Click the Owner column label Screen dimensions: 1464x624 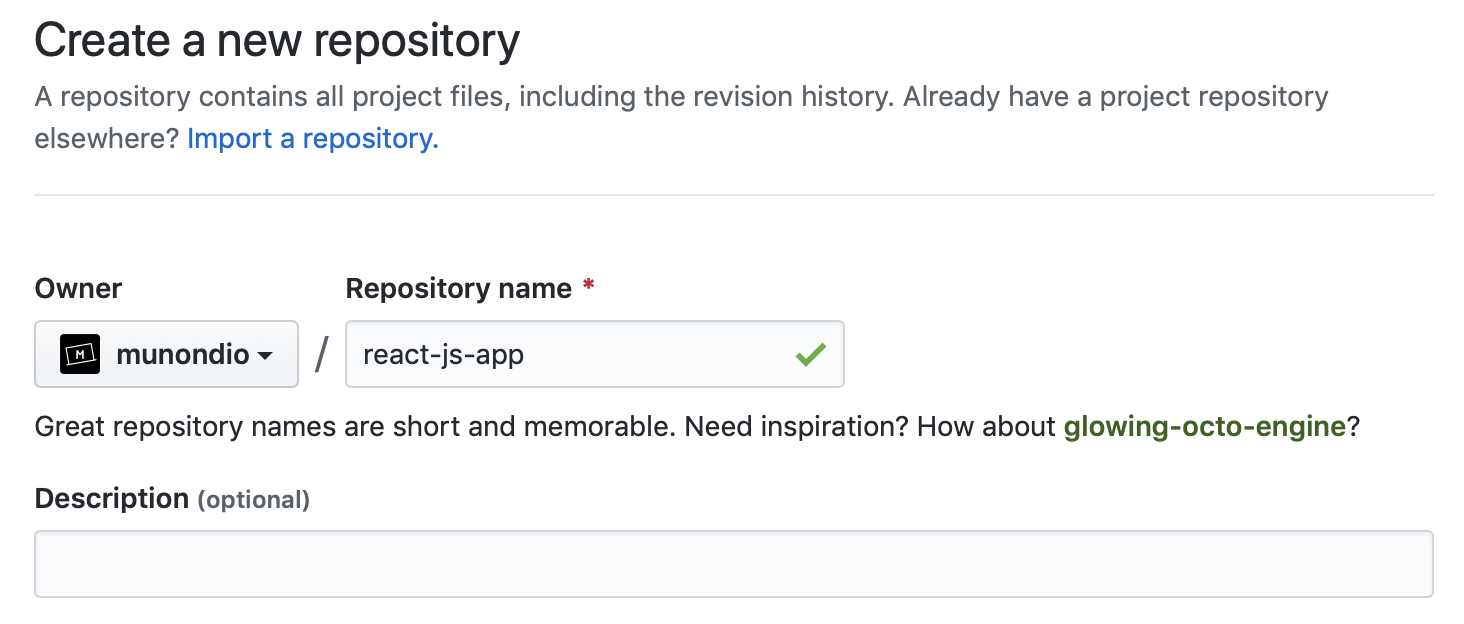(x=77, y=288)
